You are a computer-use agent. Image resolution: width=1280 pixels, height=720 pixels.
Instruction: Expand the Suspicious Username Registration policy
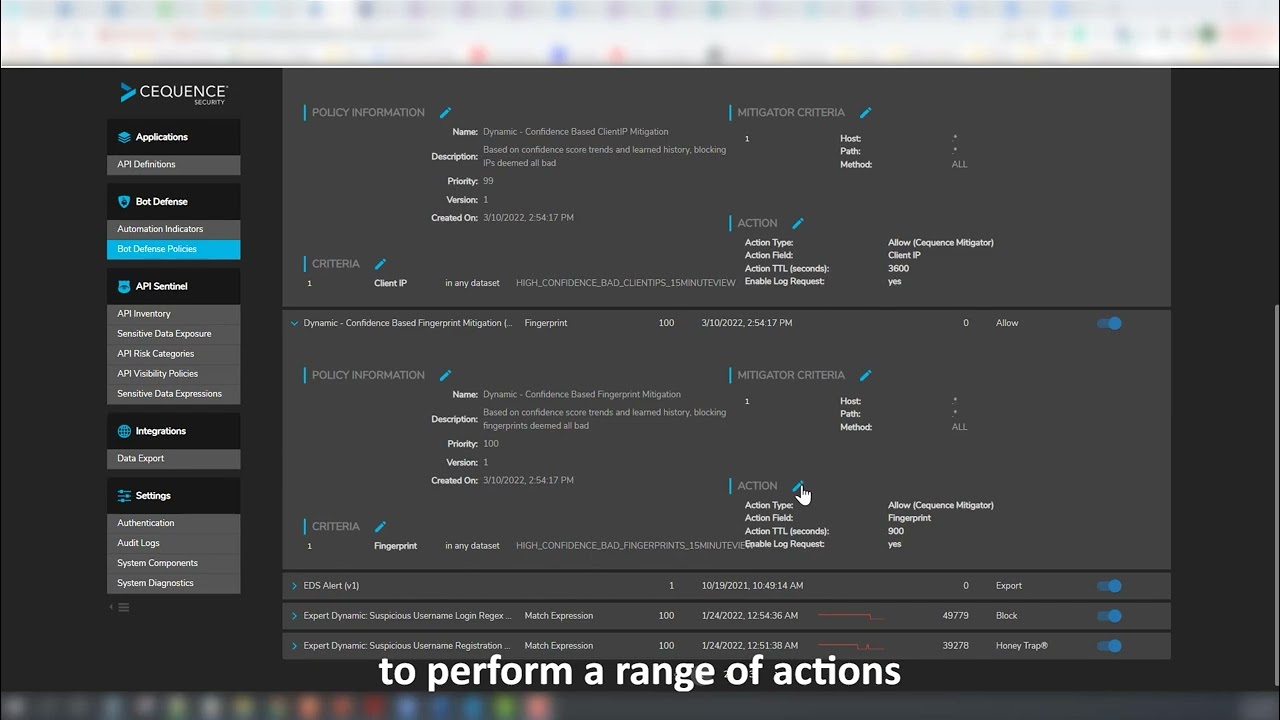click(294, 645)
